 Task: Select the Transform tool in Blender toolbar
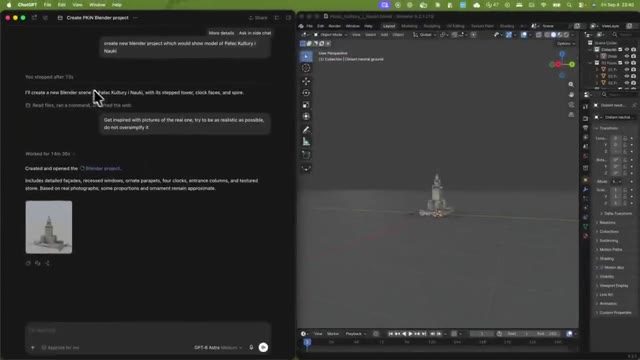coord(306,117)
